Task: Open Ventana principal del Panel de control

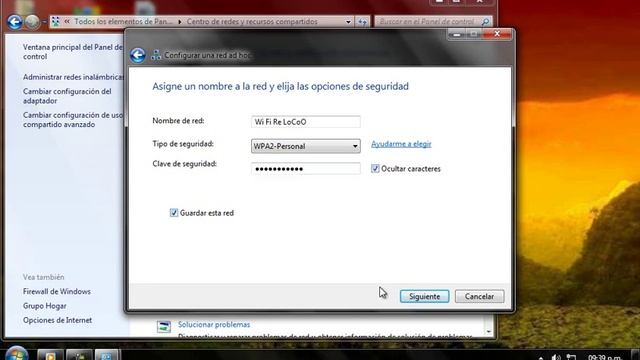Action: click(x=73, y=52)
